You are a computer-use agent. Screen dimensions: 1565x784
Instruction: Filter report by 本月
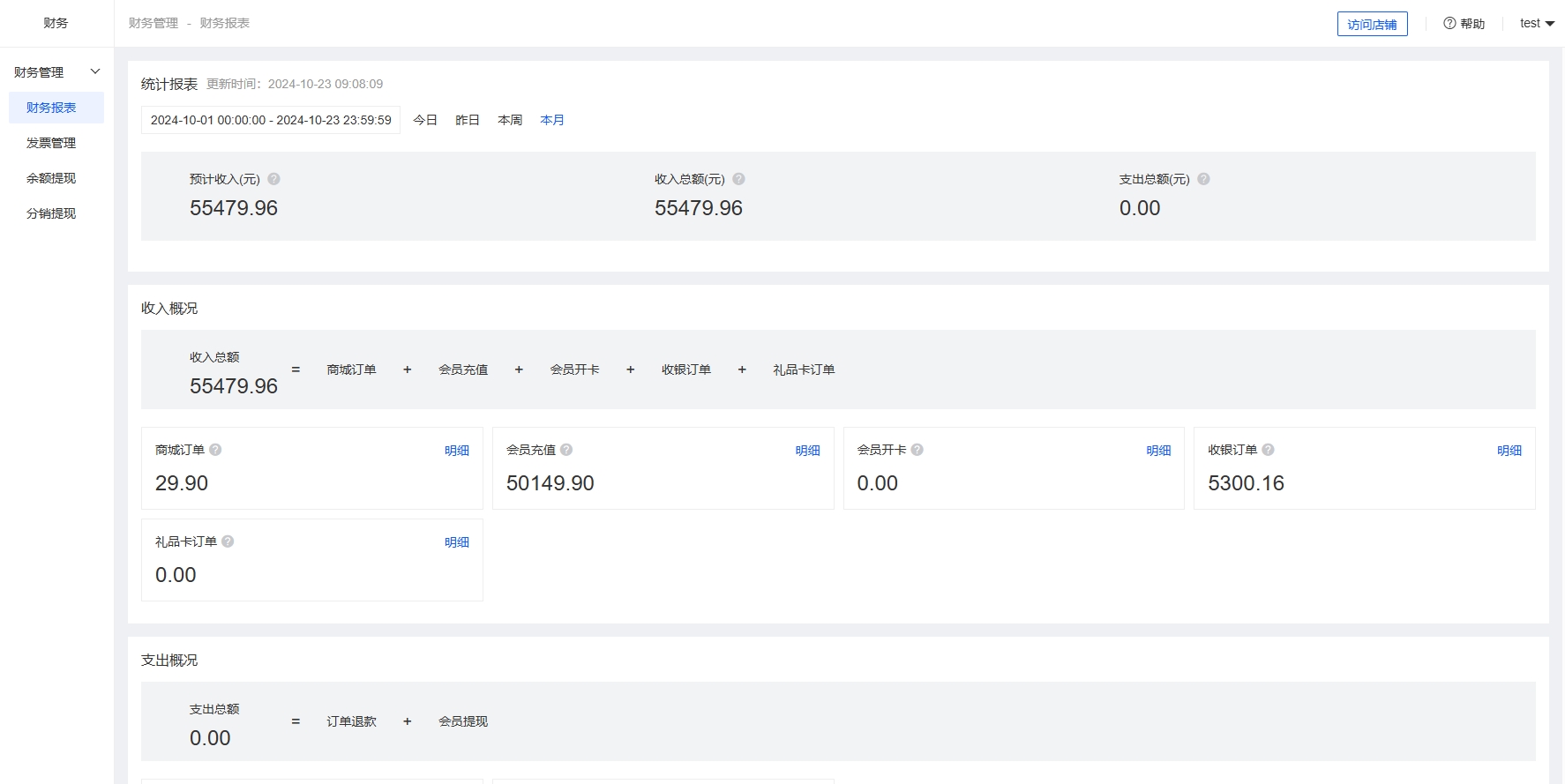552,120
